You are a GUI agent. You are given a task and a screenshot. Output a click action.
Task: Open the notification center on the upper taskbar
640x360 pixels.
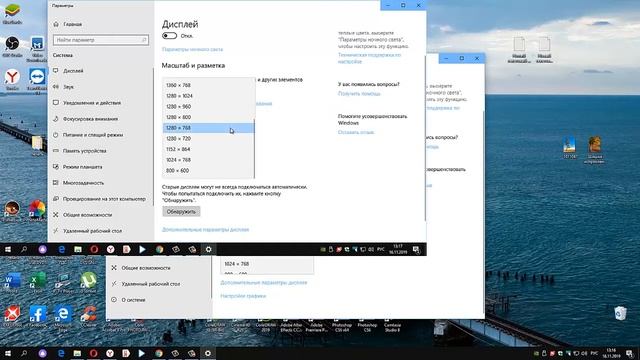pos(417,249)
